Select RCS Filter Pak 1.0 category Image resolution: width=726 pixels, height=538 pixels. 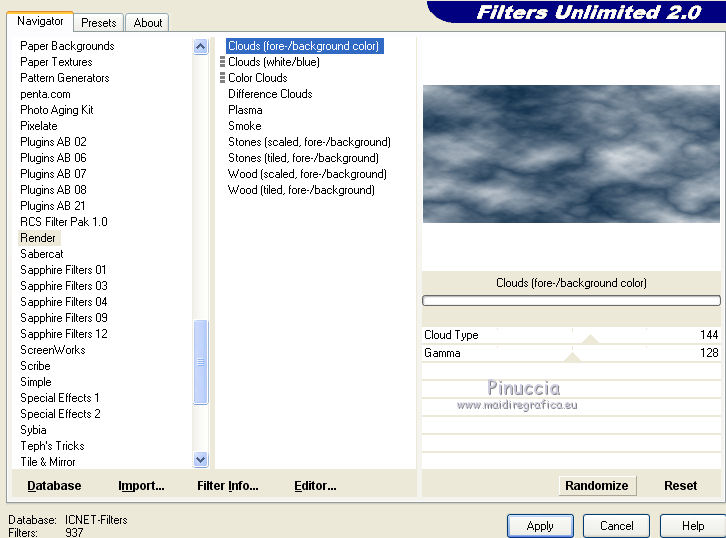[64, 222]
